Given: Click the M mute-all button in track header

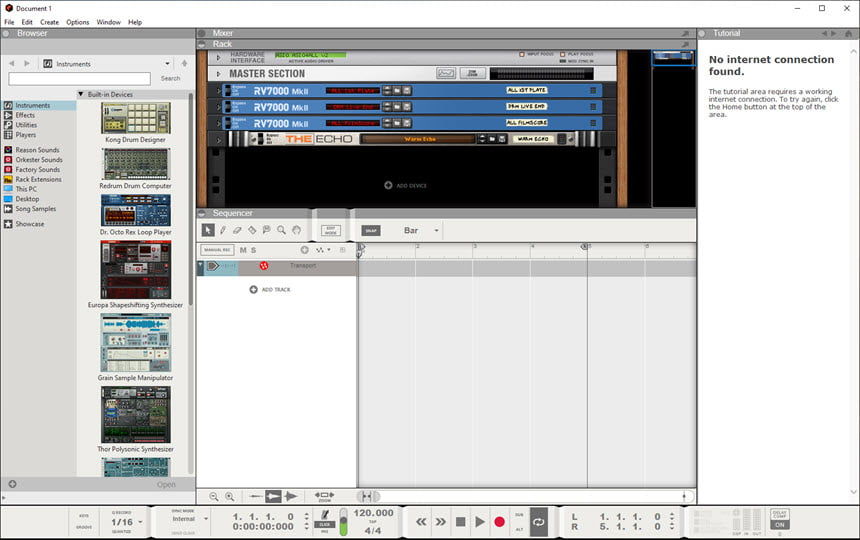Looking at the screenshot, I should pyautogui.click(x=243, y=250).
